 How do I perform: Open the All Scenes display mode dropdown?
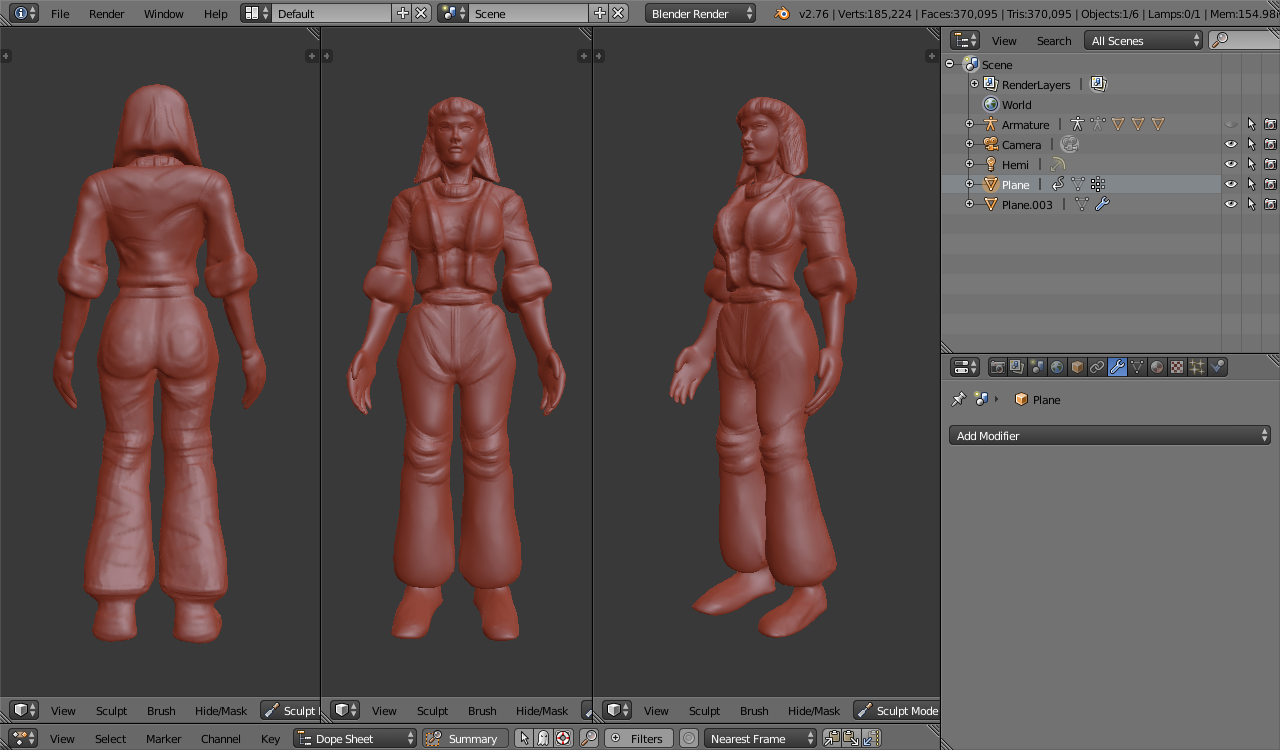point(1143,40)
